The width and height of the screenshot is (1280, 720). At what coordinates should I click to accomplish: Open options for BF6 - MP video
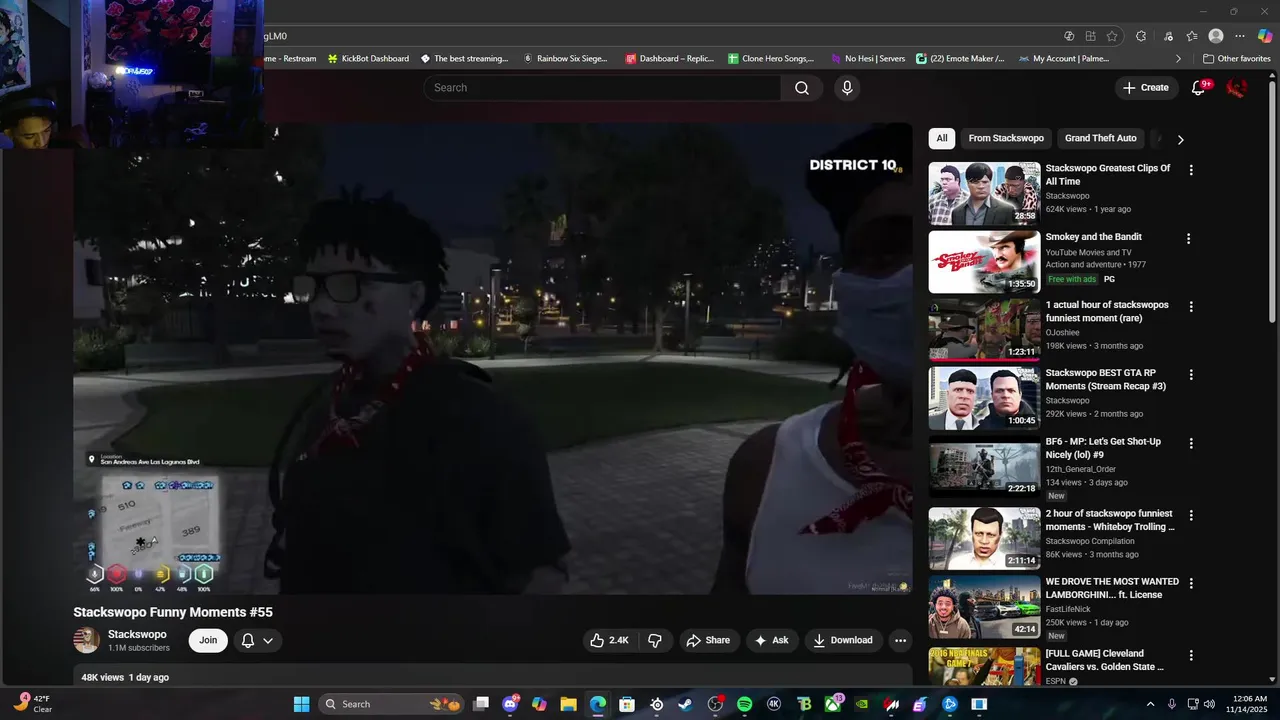1190,444
